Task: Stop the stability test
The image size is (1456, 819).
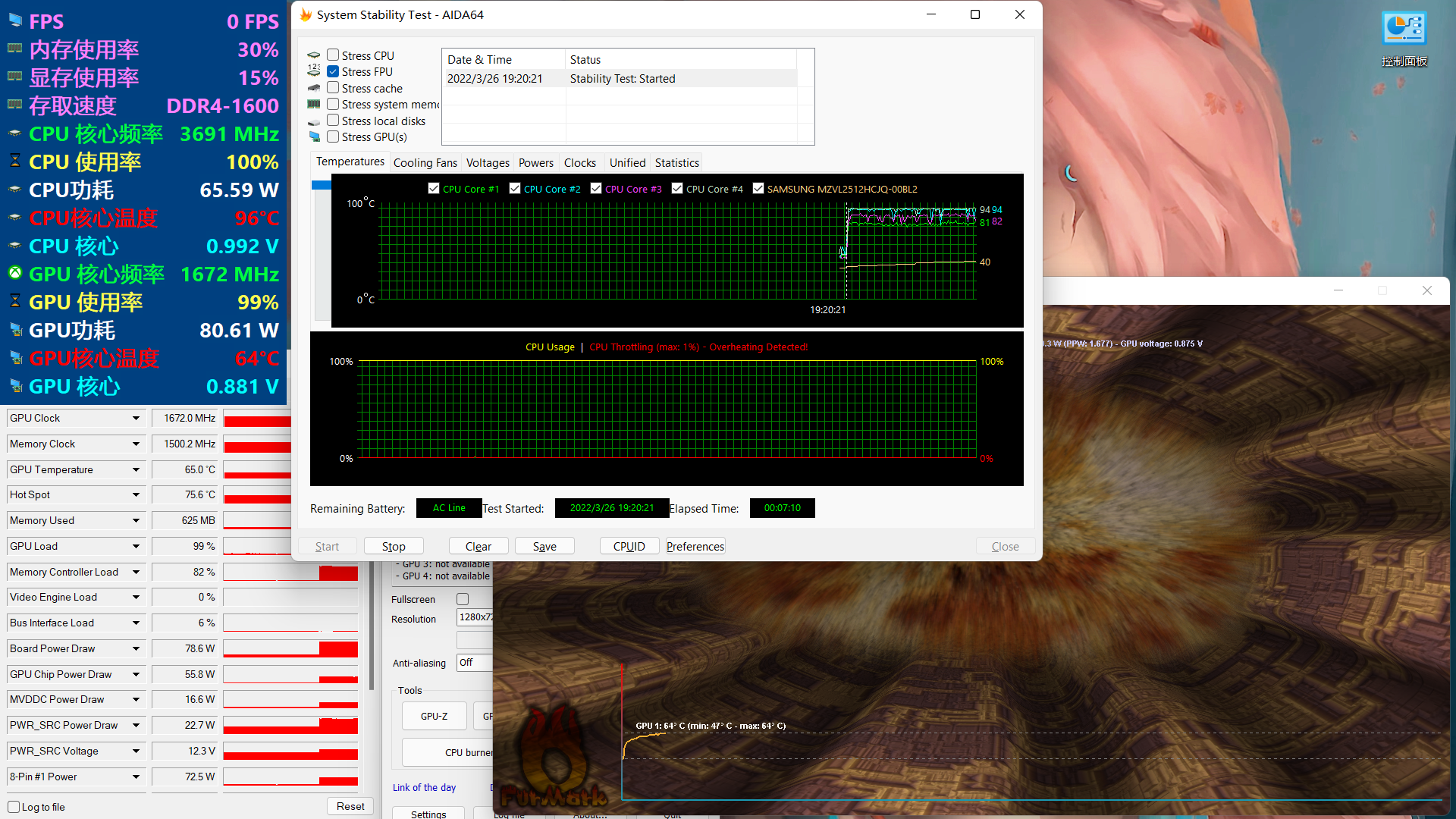Action: click(394, 546)
